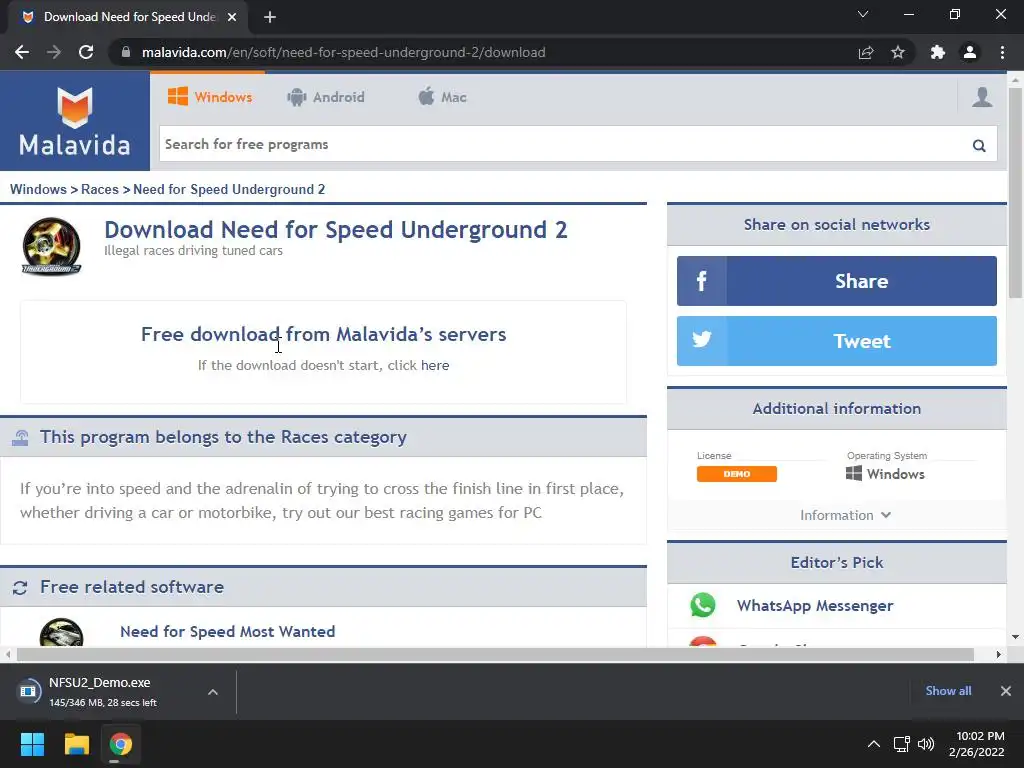The height and width of the screenshot is (768, 1024).
Task: Show hidden system tray icons
Action: 873,744
